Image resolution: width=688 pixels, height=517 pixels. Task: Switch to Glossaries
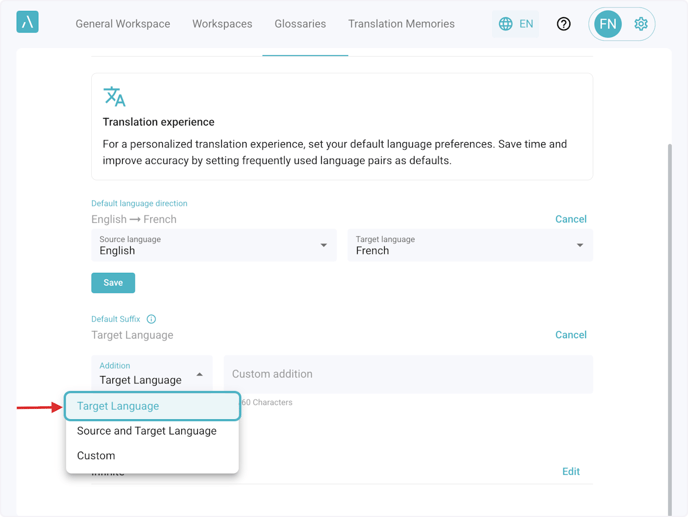pos(300,24)
